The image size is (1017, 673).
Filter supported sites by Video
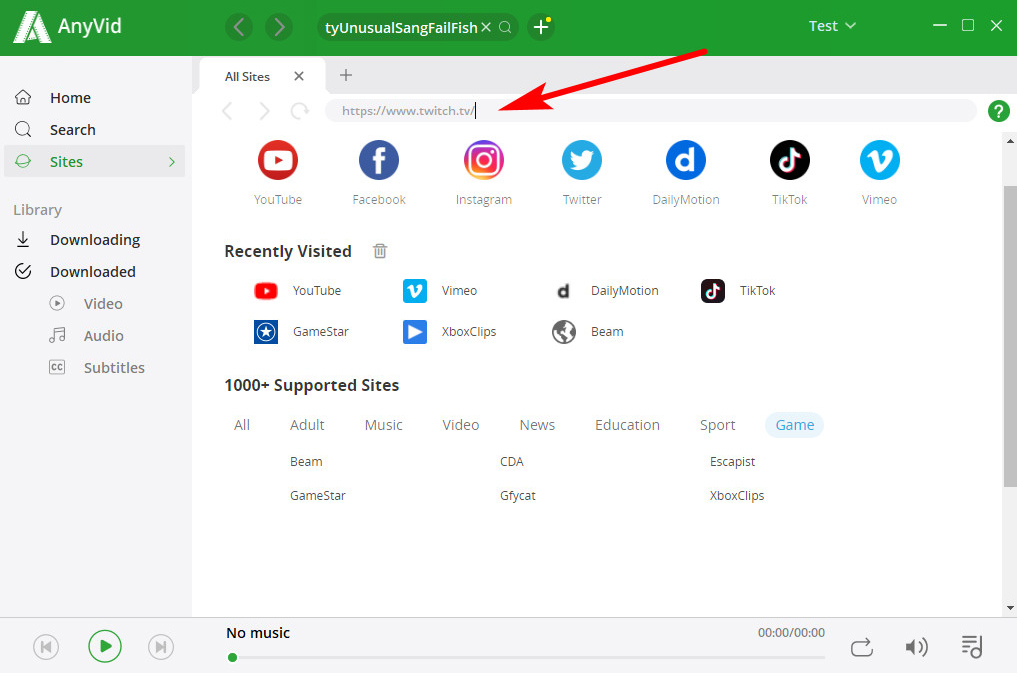point(461,425)
